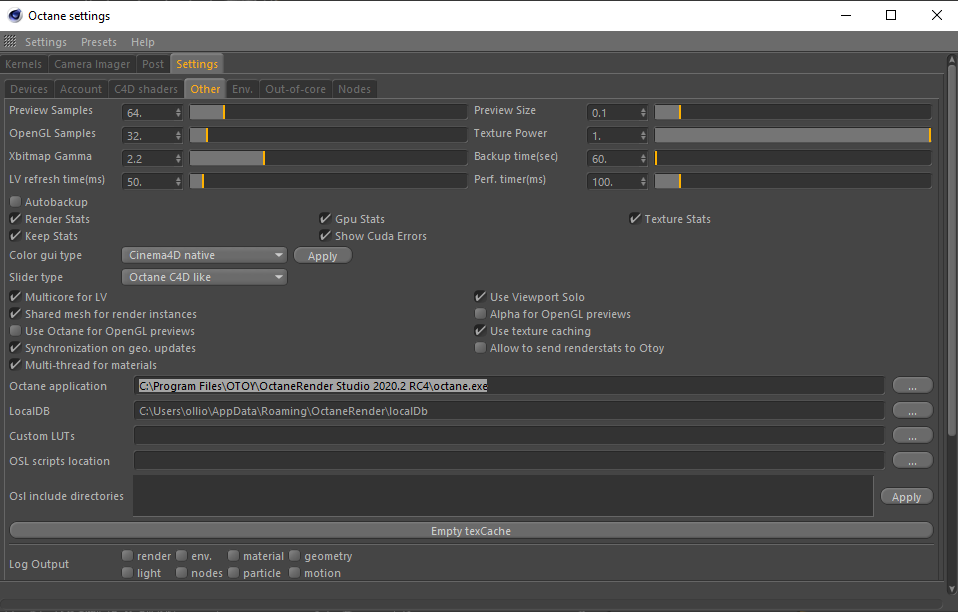Open the Out-of-core sub-tab
This screenshot has width=958, height=612.
click(x=296, y=89)
